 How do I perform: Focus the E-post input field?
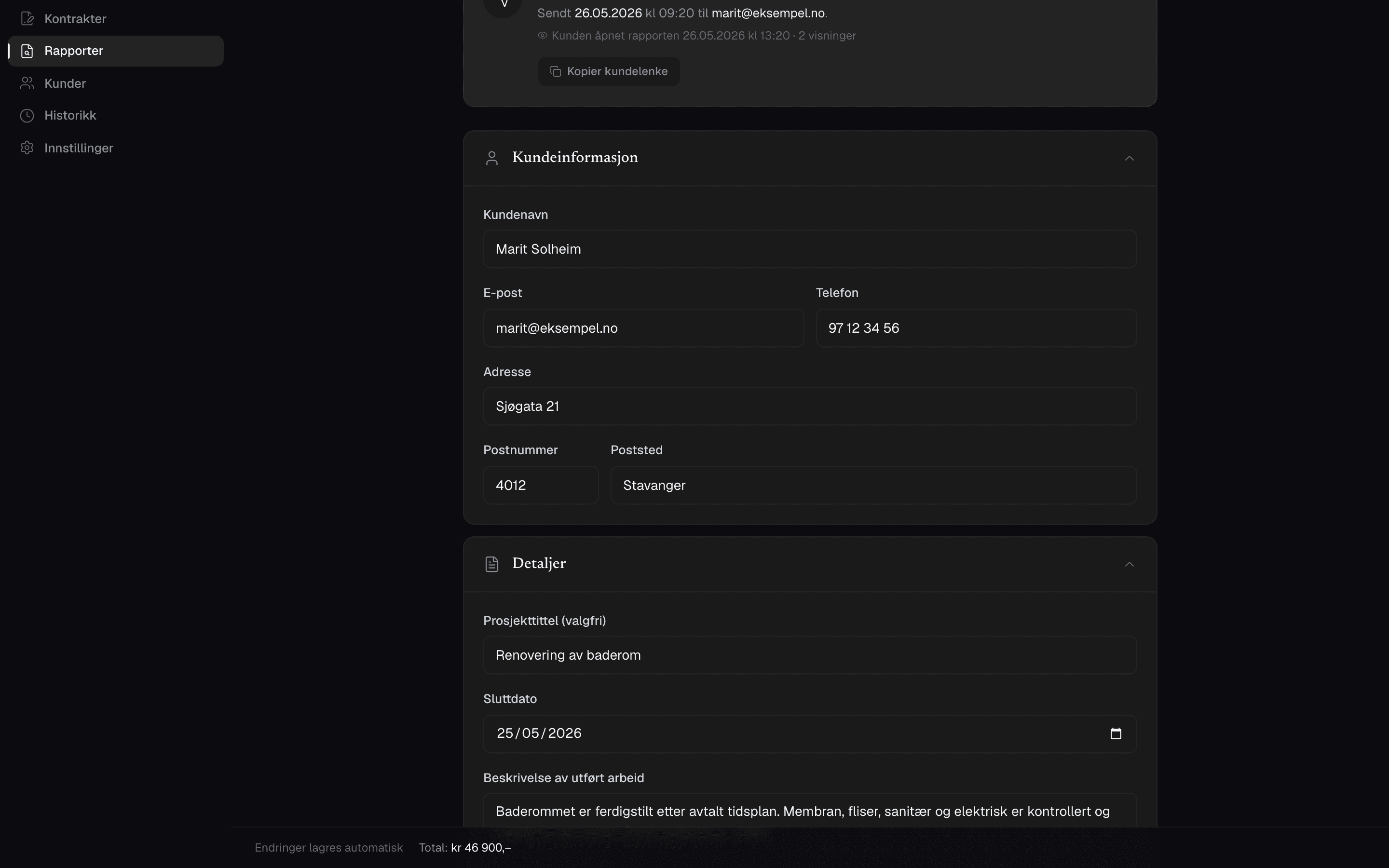pyautogui.click(x=643, y=328)
